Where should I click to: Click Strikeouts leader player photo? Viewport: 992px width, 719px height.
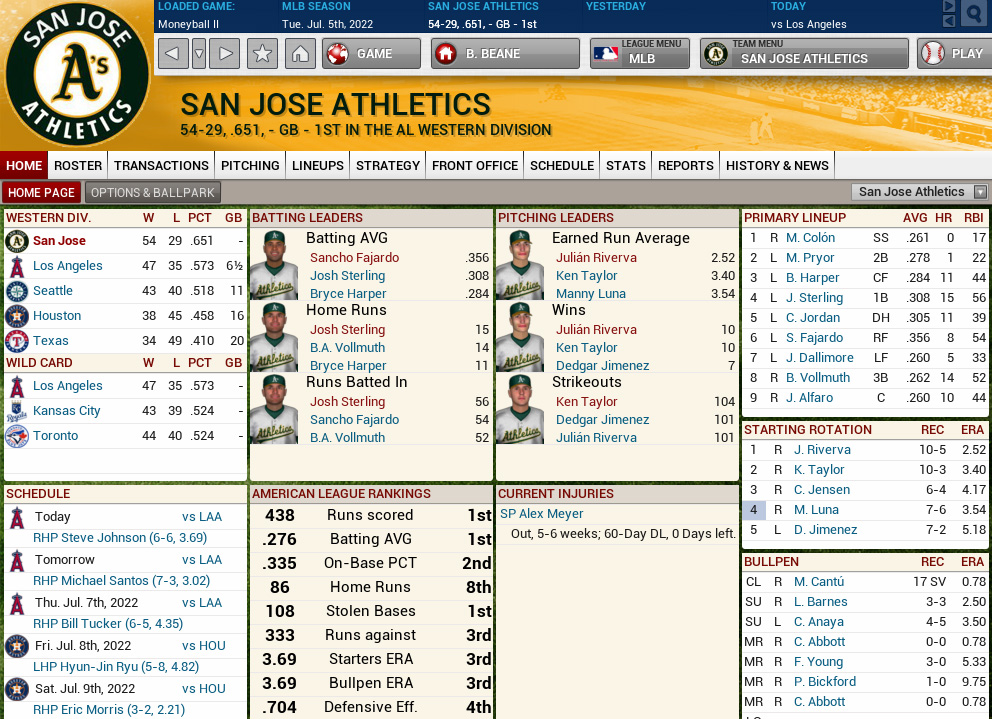pyautogui.click(x=519, y=409)
